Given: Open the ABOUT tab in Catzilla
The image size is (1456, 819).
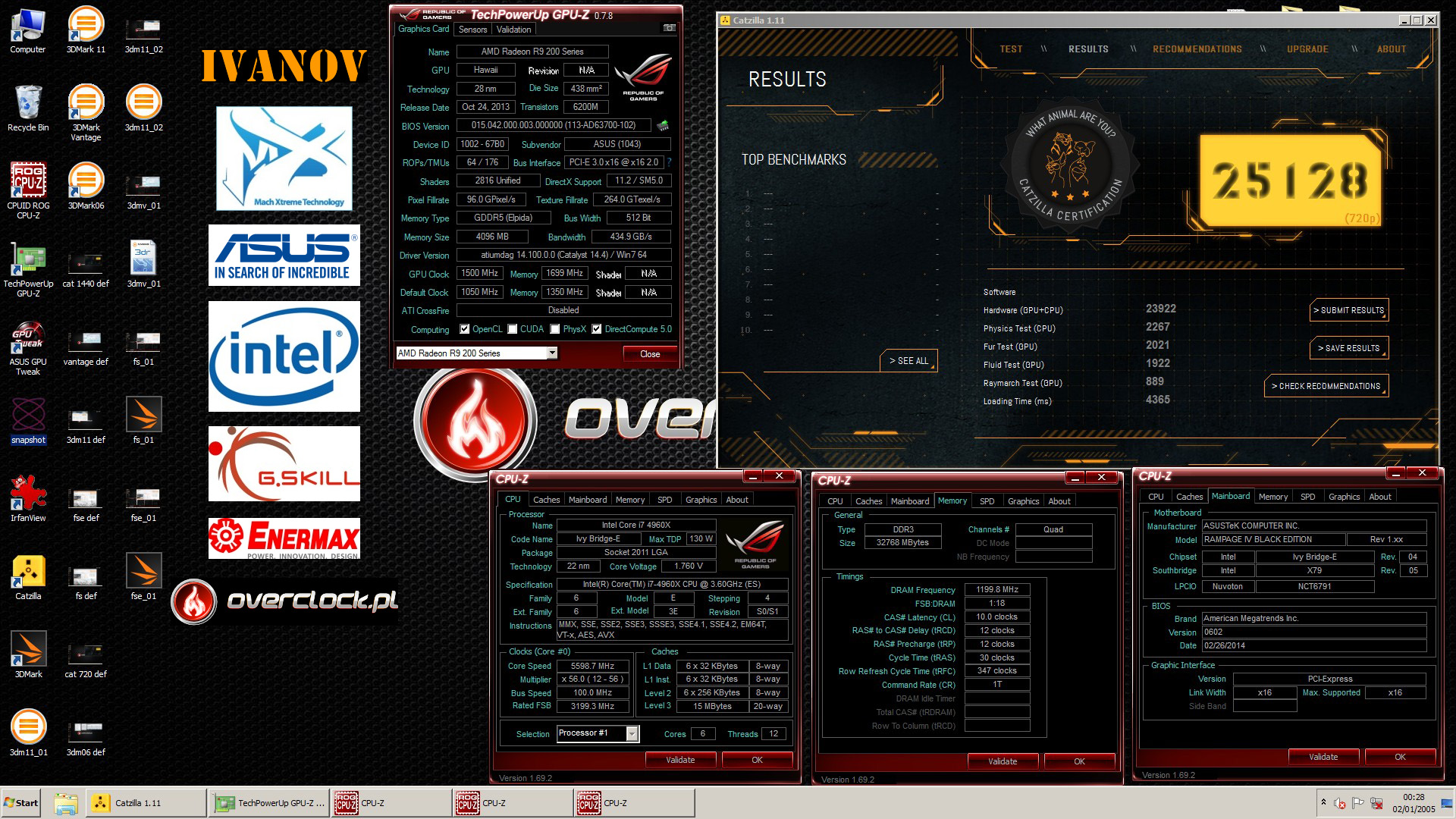Looking at the screenshot, I should point(1392,49).
